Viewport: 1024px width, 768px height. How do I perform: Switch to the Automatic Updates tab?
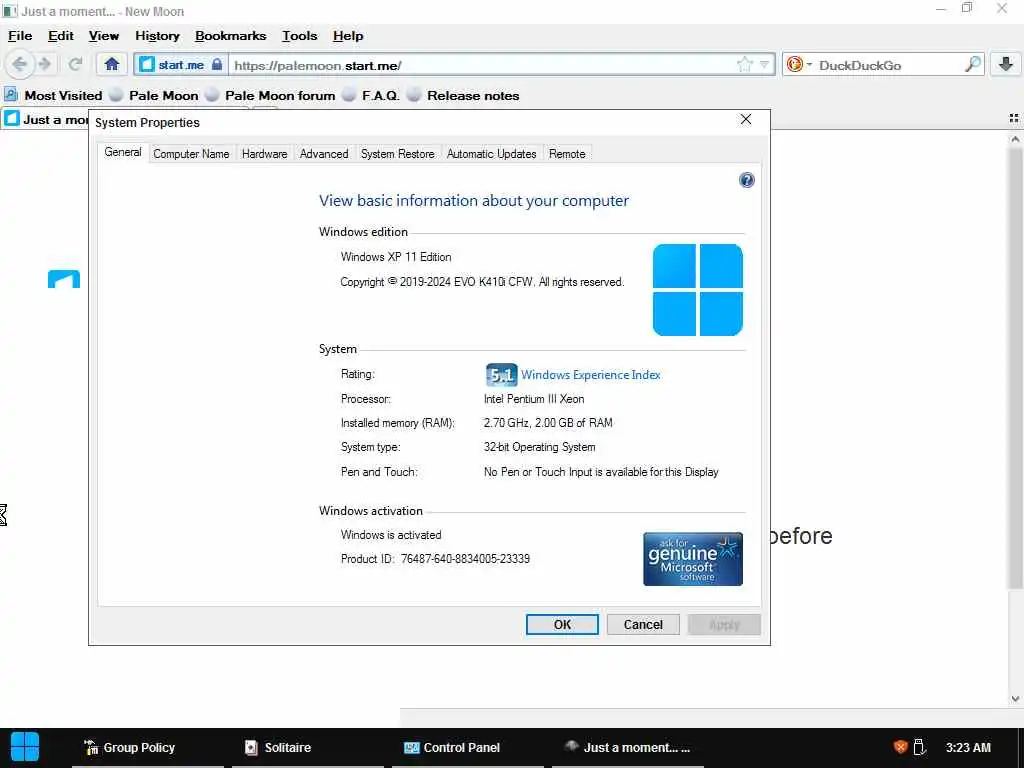pyautogui.click(x=492, y=154)
